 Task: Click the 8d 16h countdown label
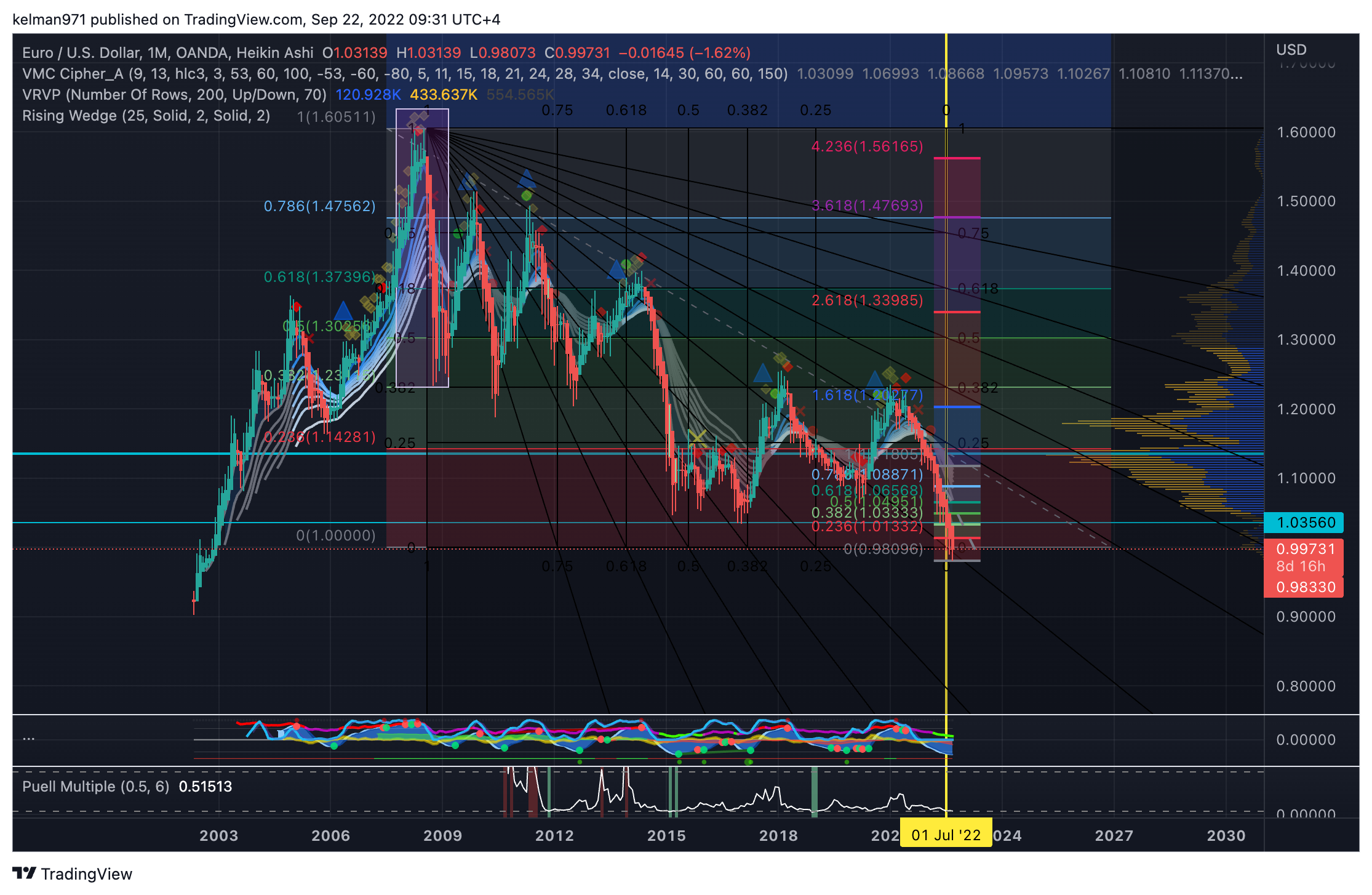[x=1300, y=566]
